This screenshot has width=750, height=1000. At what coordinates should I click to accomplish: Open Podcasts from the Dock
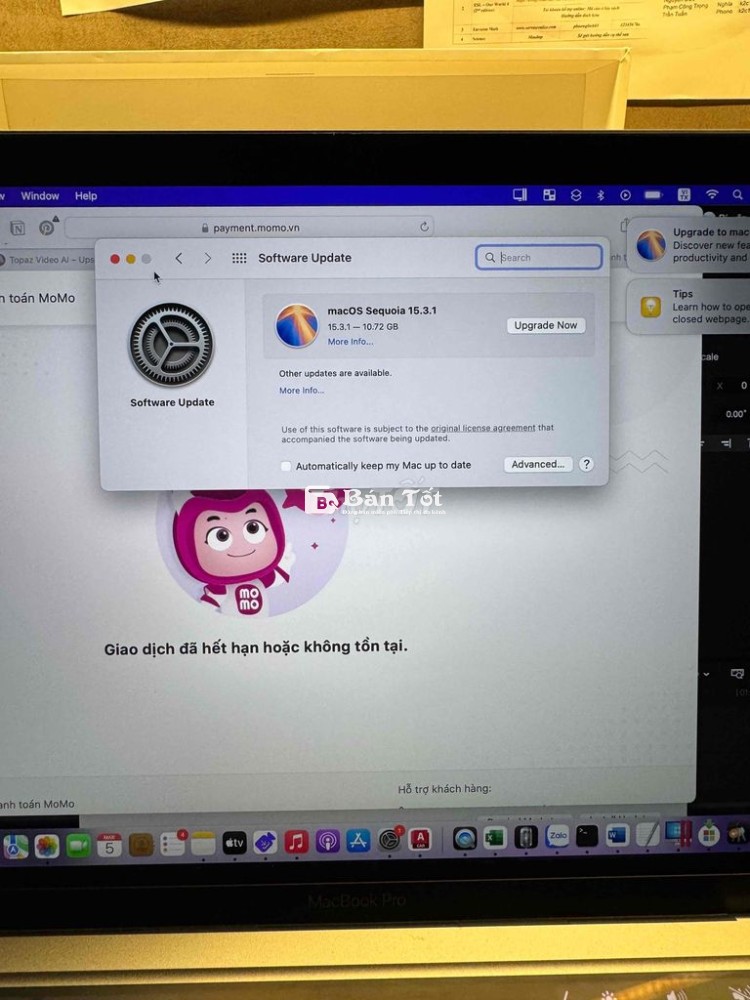327,842
